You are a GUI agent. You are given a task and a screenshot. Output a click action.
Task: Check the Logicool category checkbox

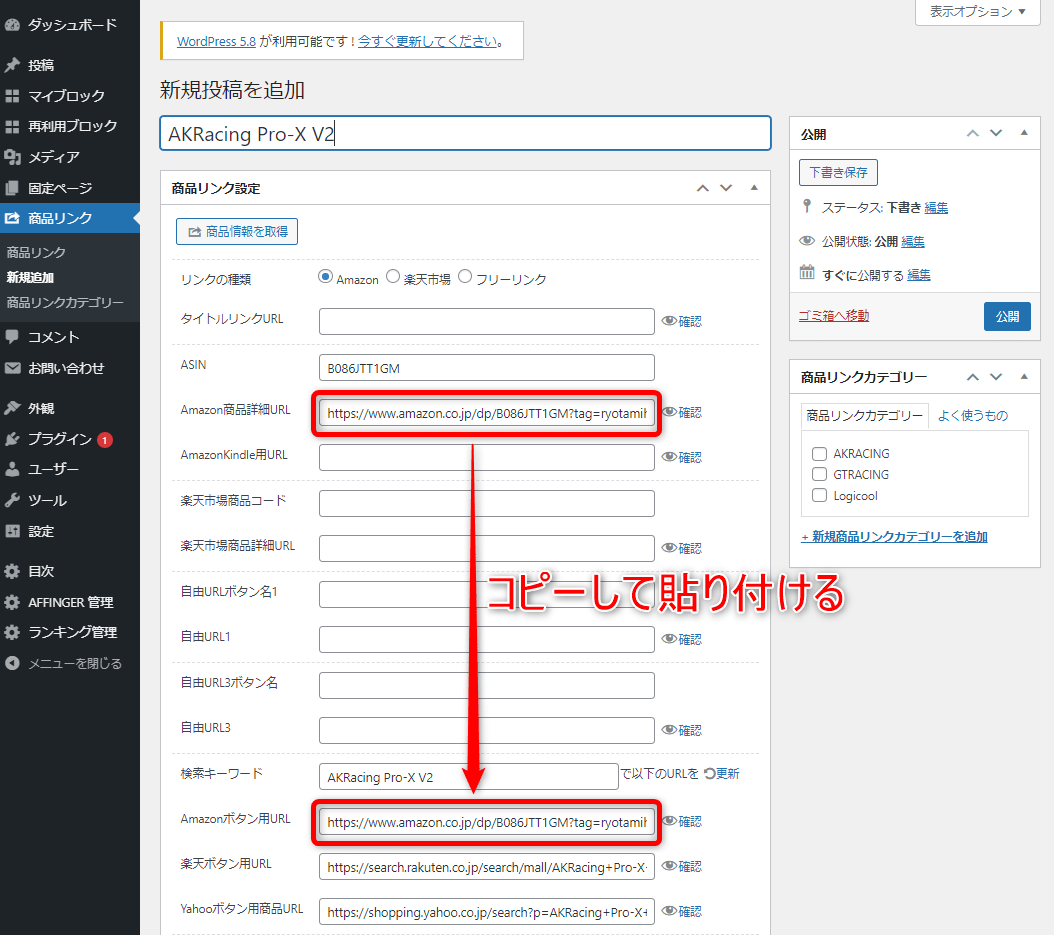[x=819, y=495]
